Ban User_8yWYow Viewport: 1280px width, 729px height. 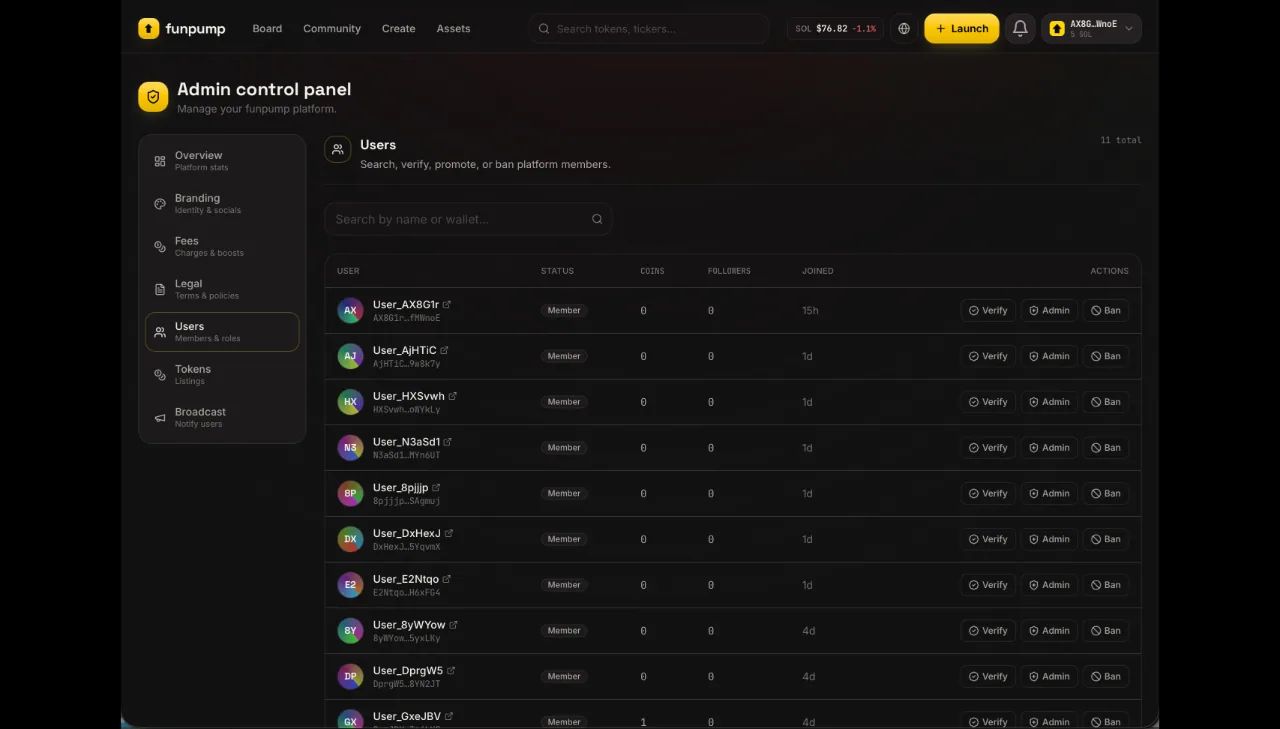(1106, 631)
